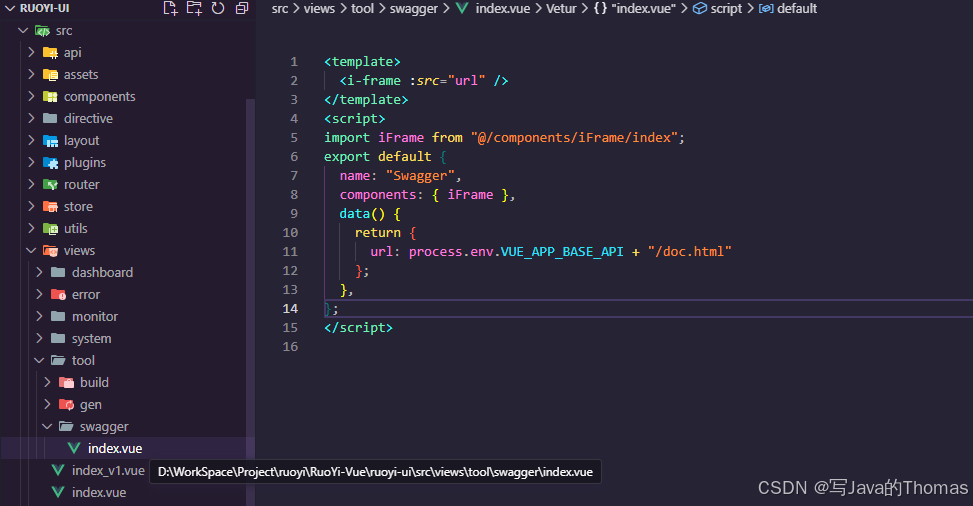
Task: Collapse the swagger folder chevron
Action: (47, 427)
